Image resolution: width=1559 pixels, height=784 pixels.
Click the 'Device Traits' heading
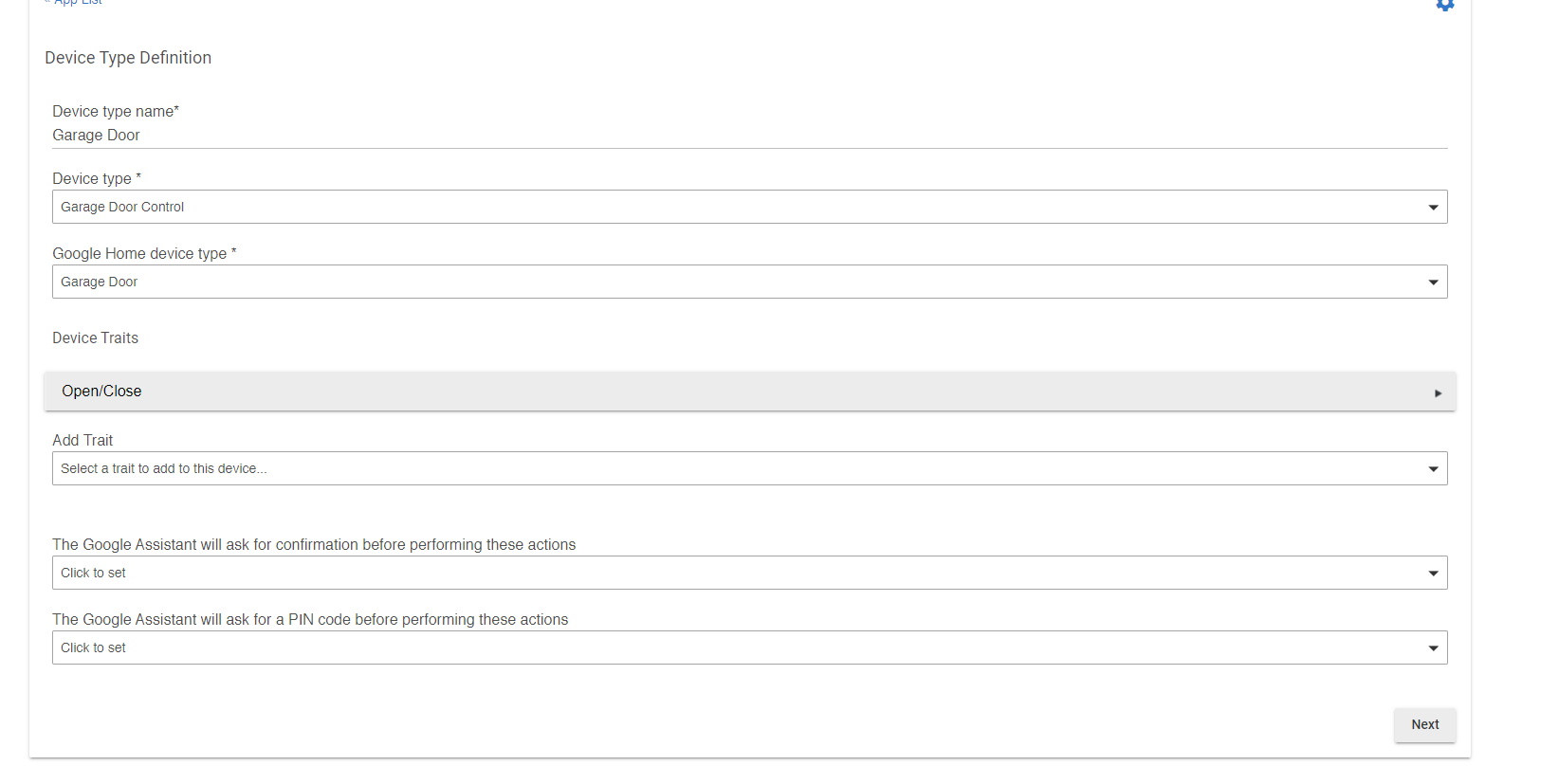pyautogui.click(x=95, y=337)
